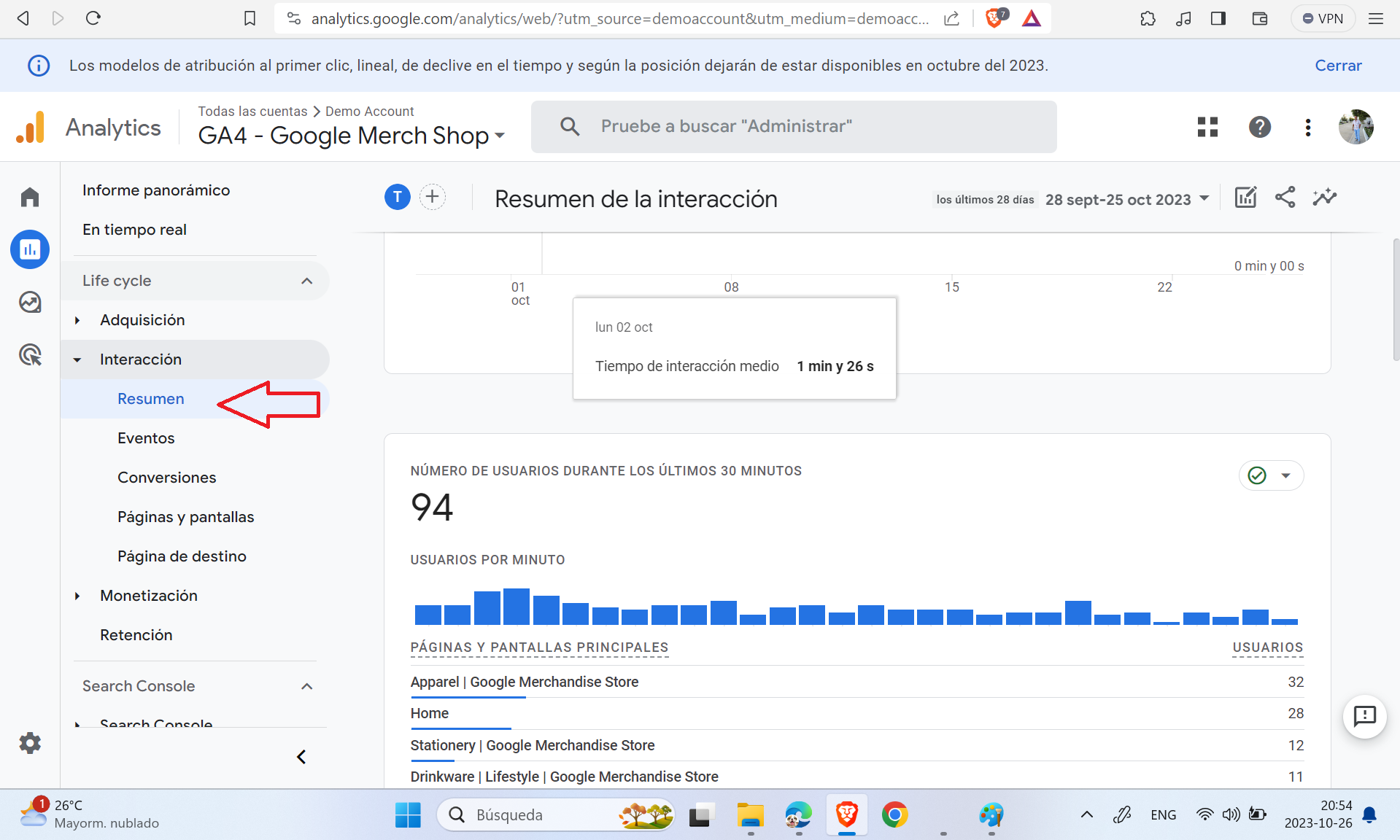
Task: Click the browser reload icon
Action: coord(93,18)
